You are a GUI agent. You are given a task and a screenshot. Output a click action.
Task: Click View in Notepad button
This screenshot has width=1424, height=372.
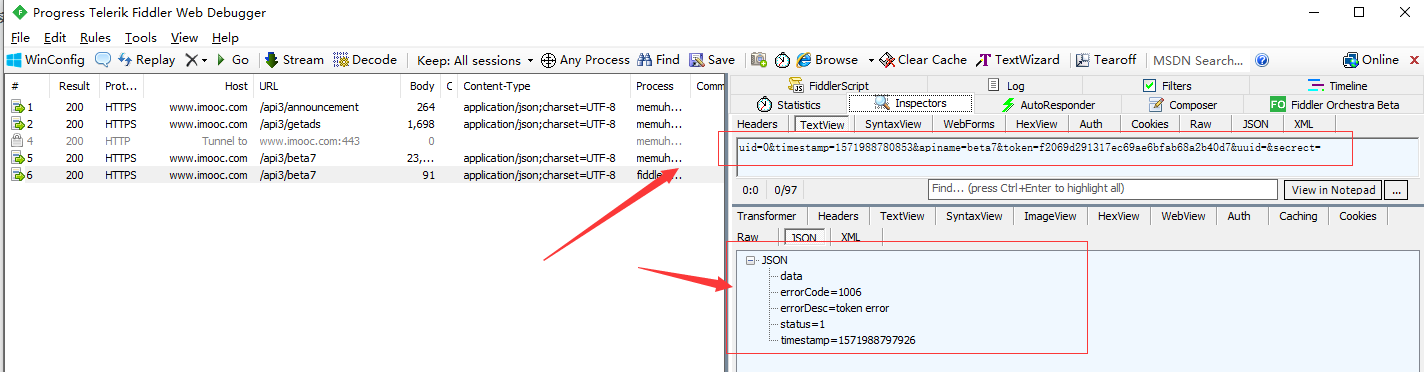1334,190
